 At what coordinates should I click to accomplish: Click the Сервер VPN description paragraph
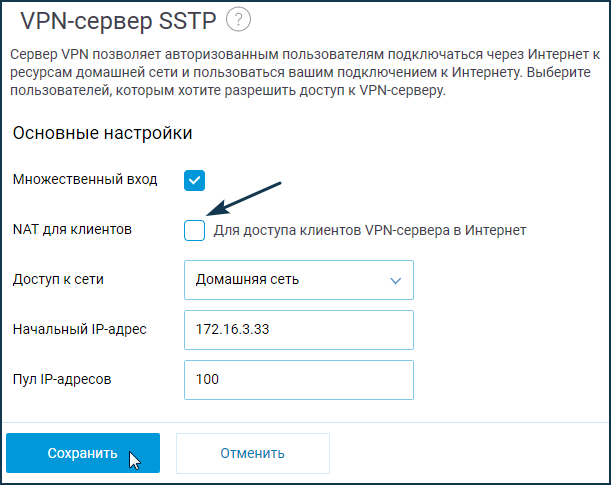(x=305, y=72)
